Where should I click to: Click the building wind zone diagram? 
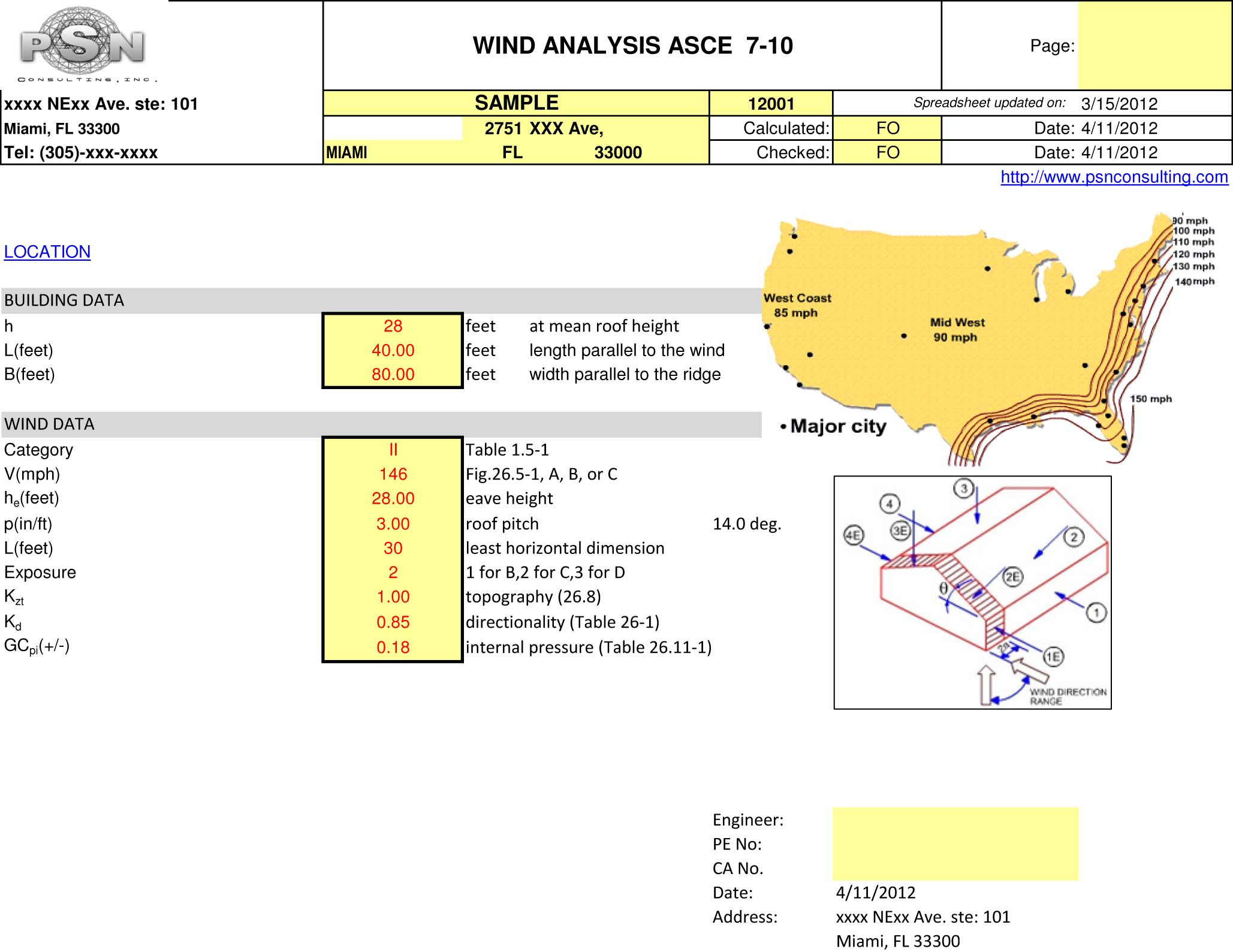click(972, 592)
